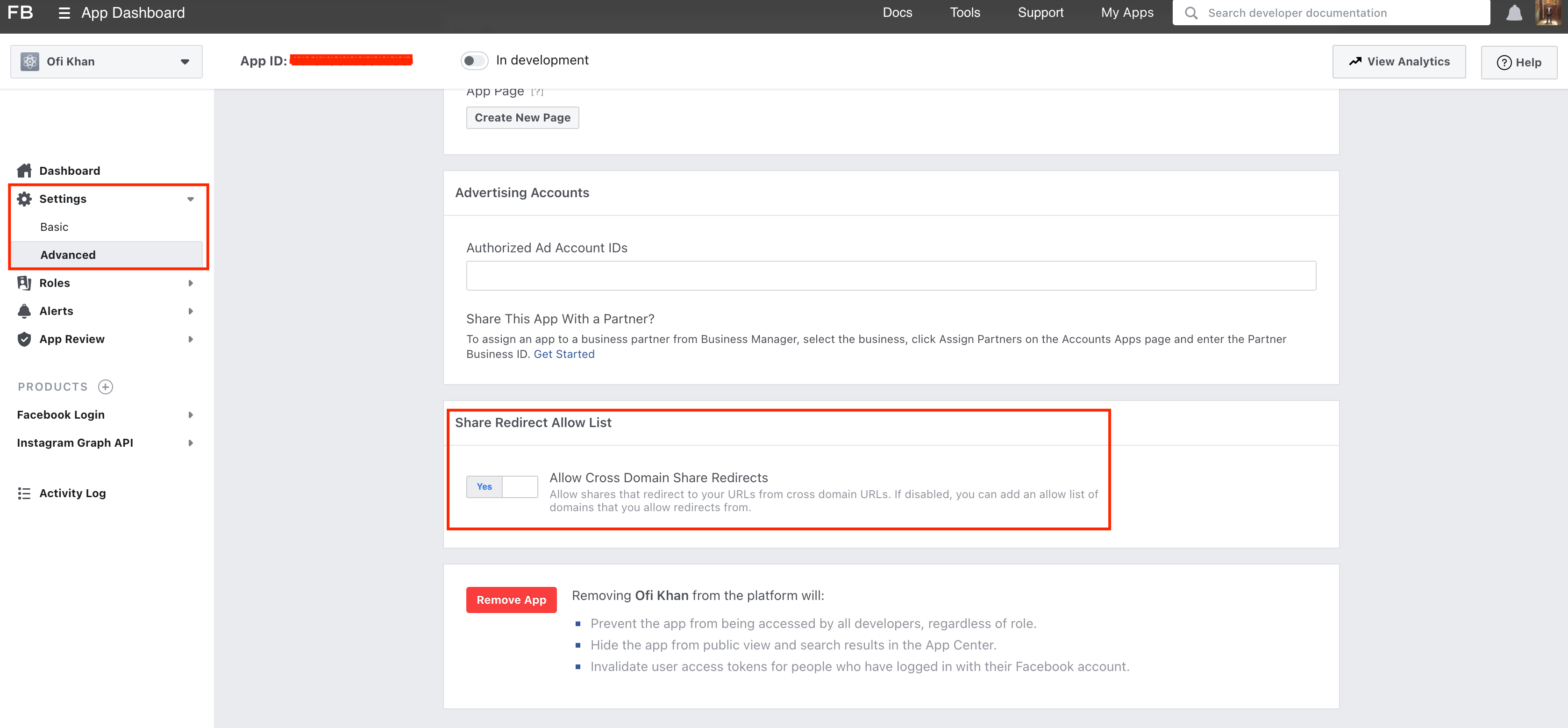Screen dimensions: 1568x728
Task: Click the hamburger menu icon beside App Dashboard
Action: [64, 13]
